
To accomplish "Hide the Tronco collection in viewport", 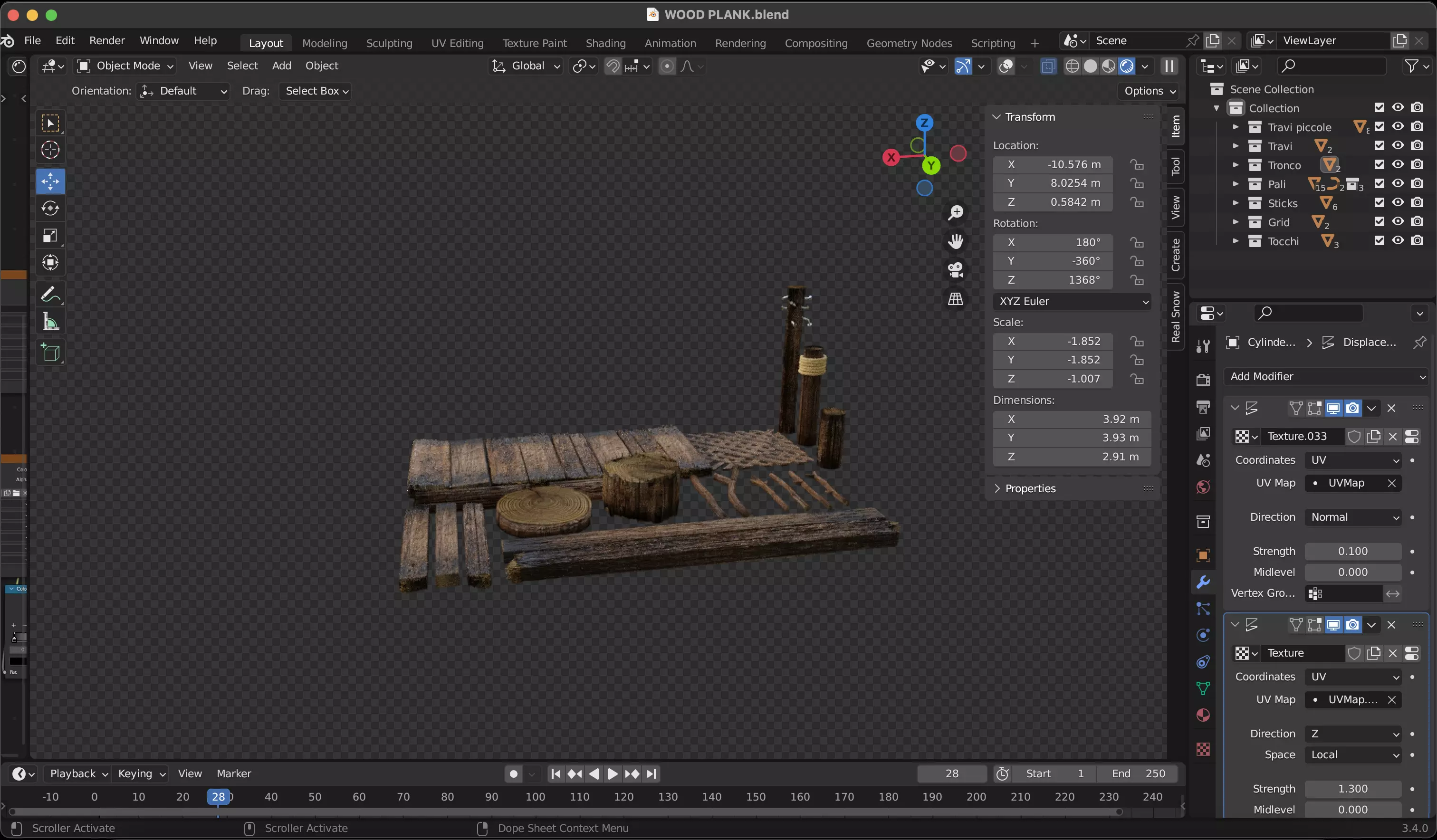I will [x=1398, y=165].
